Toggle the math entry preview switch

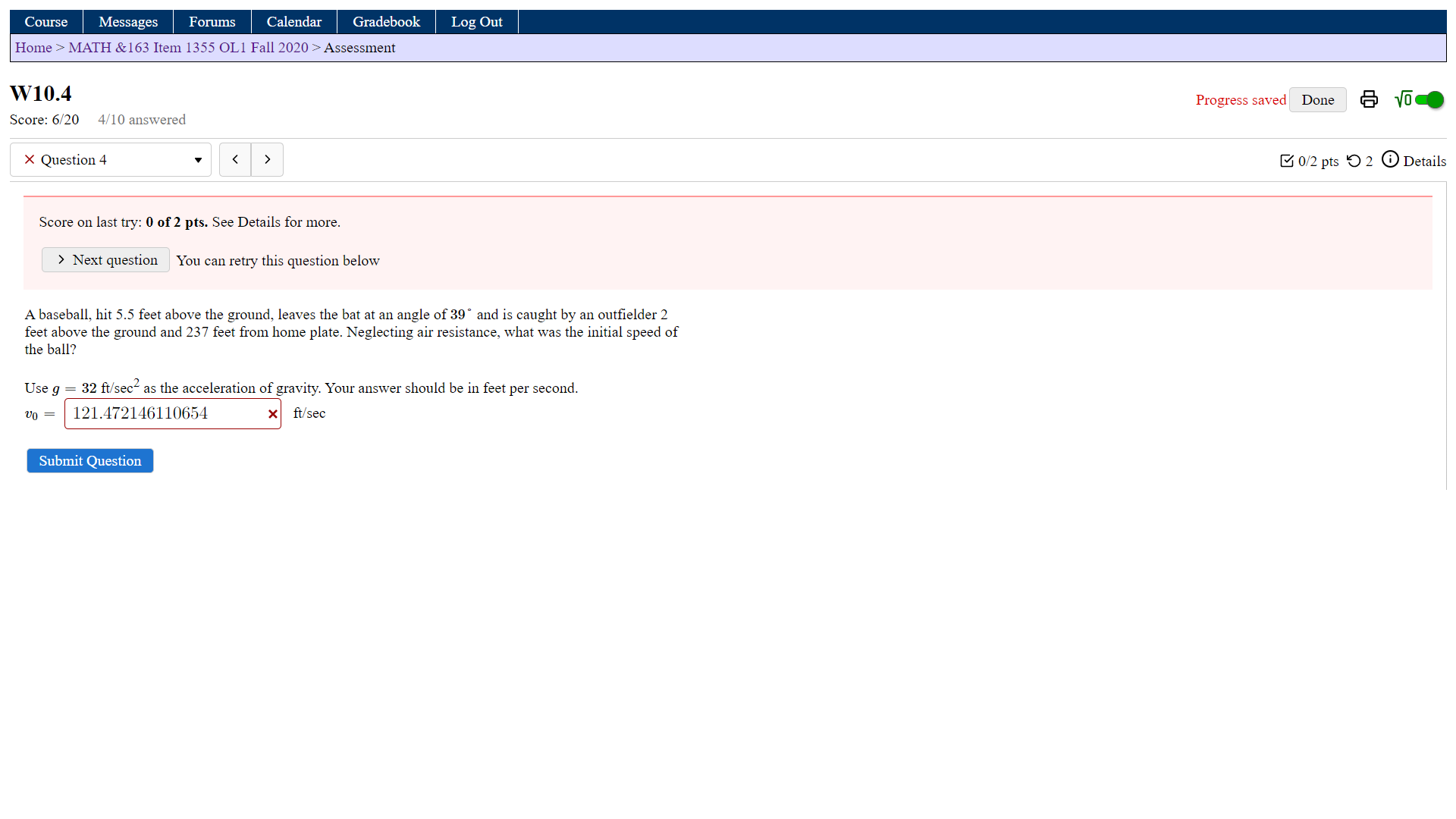[1430, 99]
